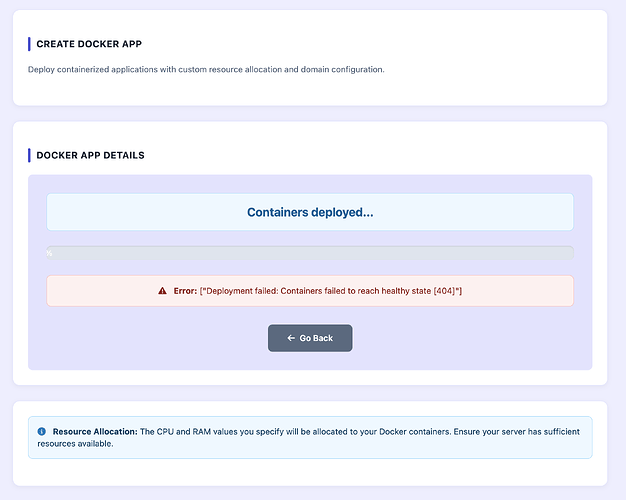Click the 'Containers deployed...' status banner
The width and height of the screenshot is (626, 500).
point(310,212)
